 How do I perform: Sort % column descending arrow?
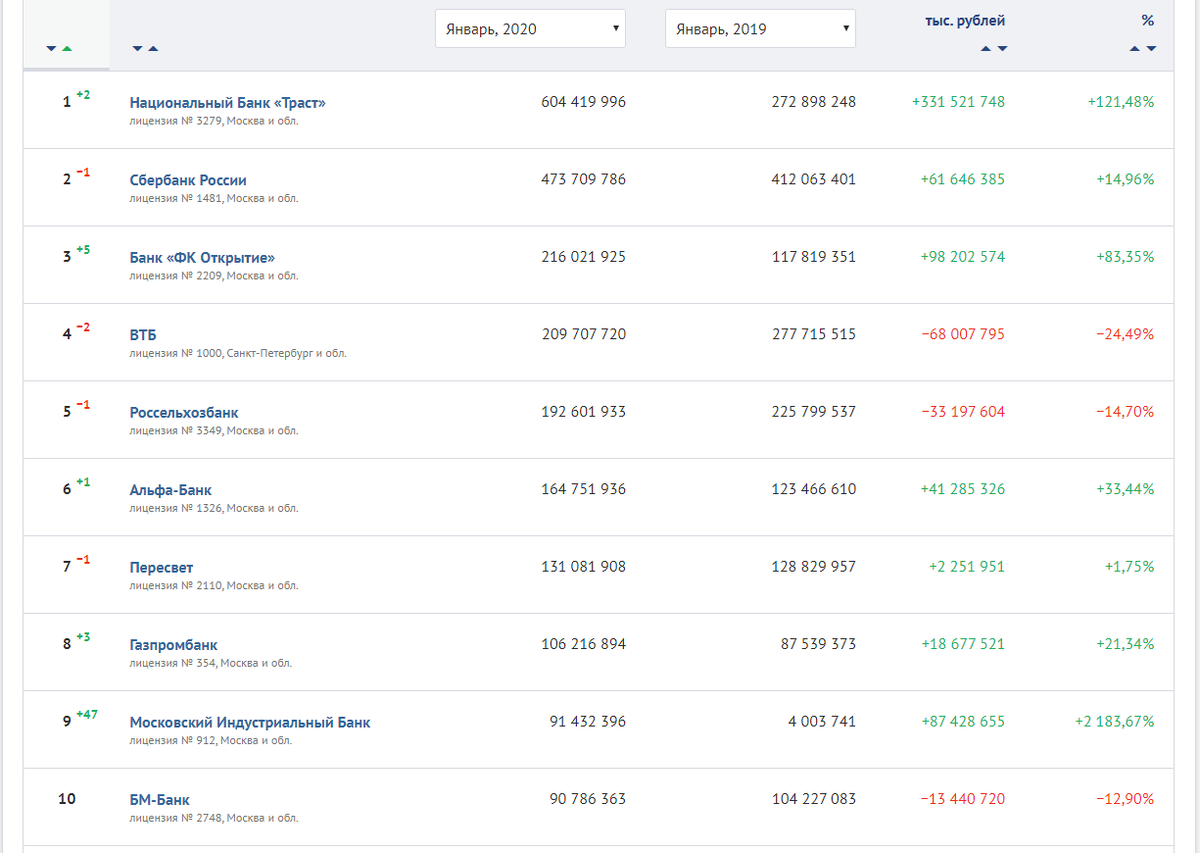(x=1151, y=48)
